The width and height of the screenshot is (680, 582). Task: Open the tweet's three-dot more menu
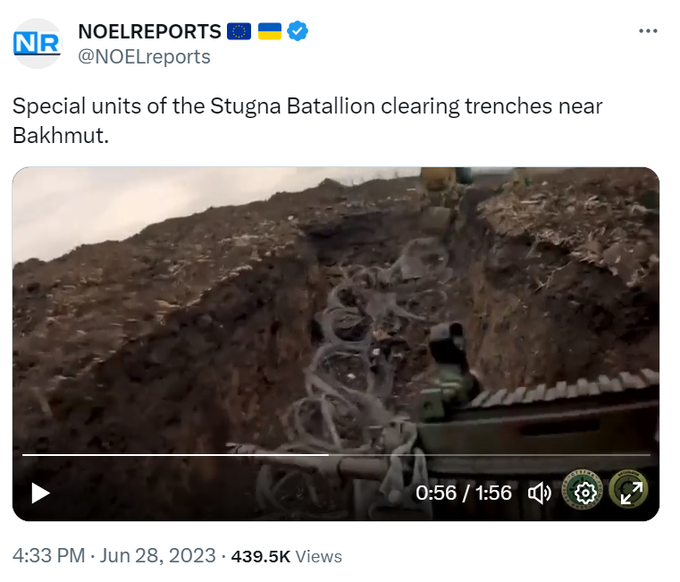pos(648,31)
